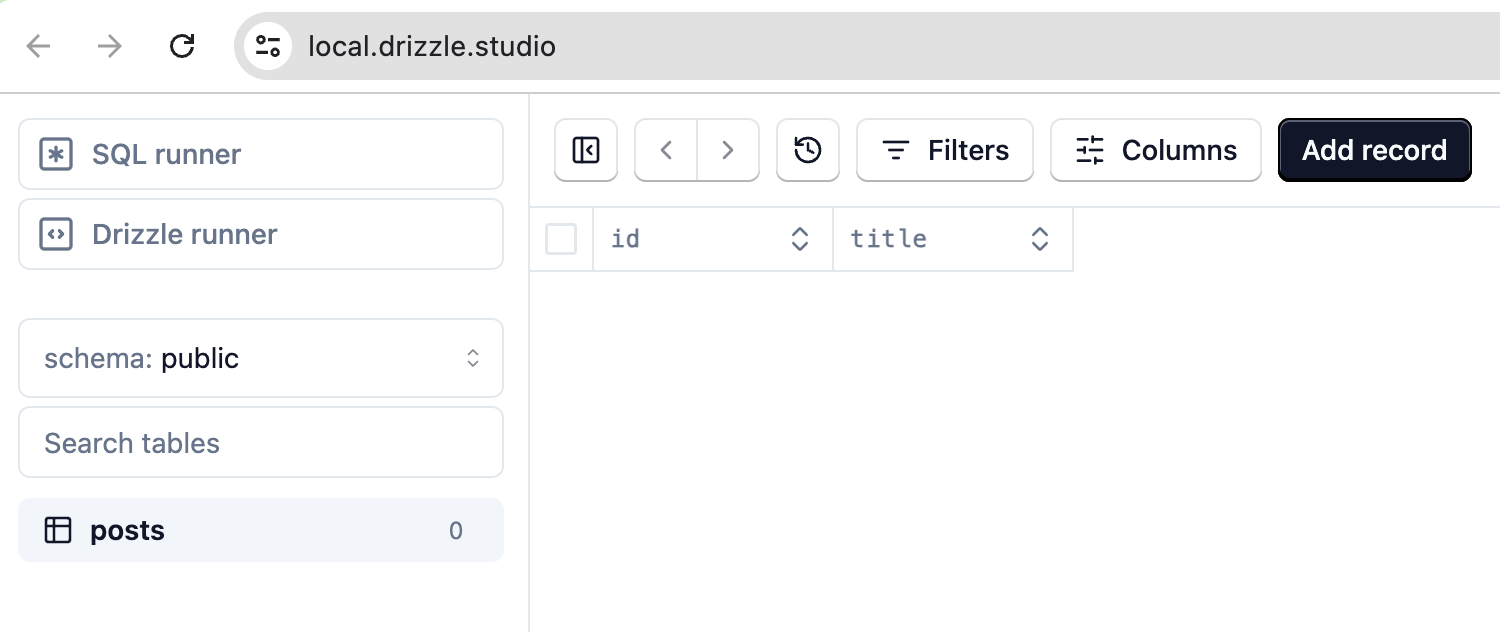Click the Drizzle runner code icon
Image resolution: width=1500 pixels, height=632 pixels.
coord(56,235)
